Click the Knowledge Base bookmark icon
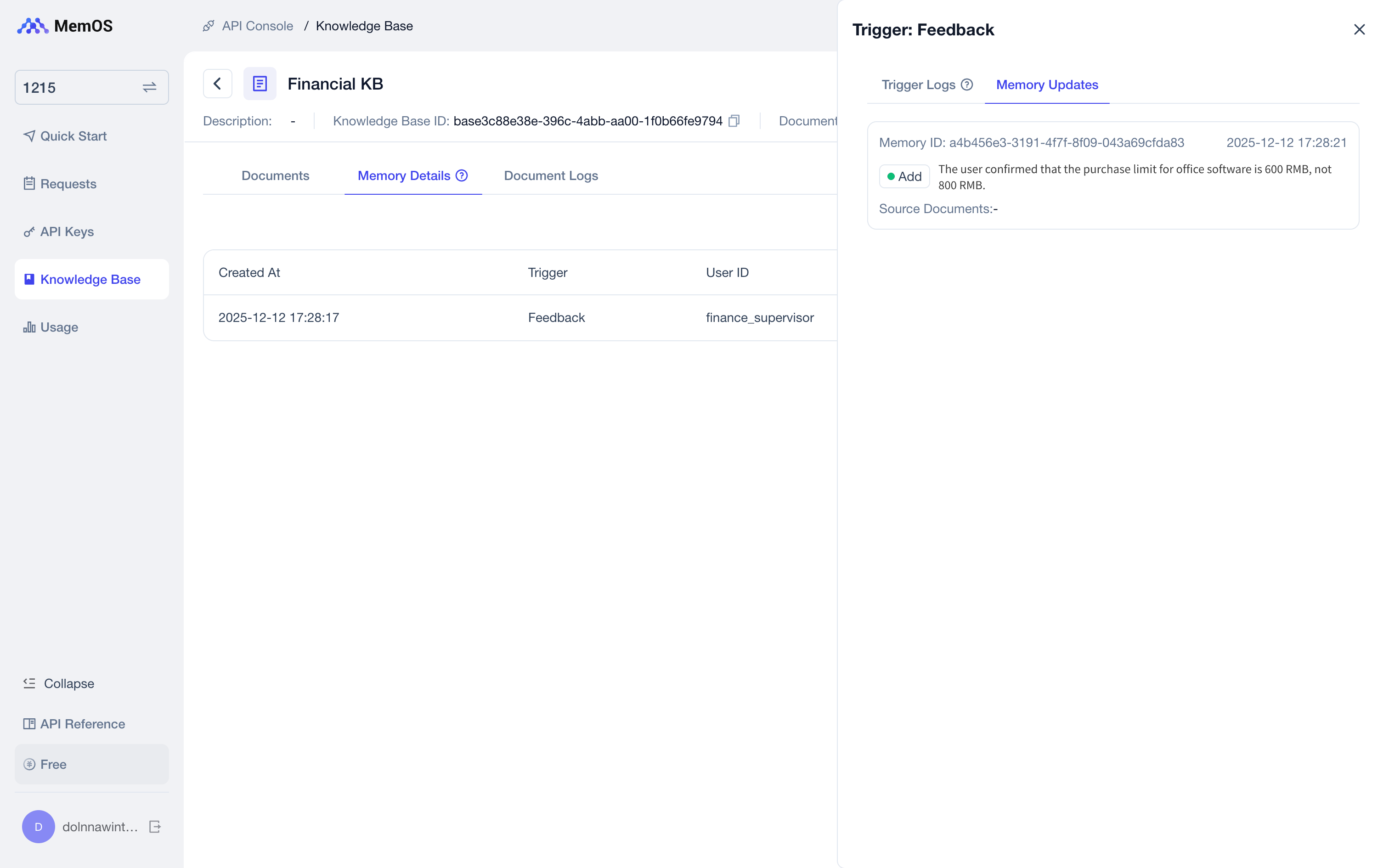 [28, 279]
